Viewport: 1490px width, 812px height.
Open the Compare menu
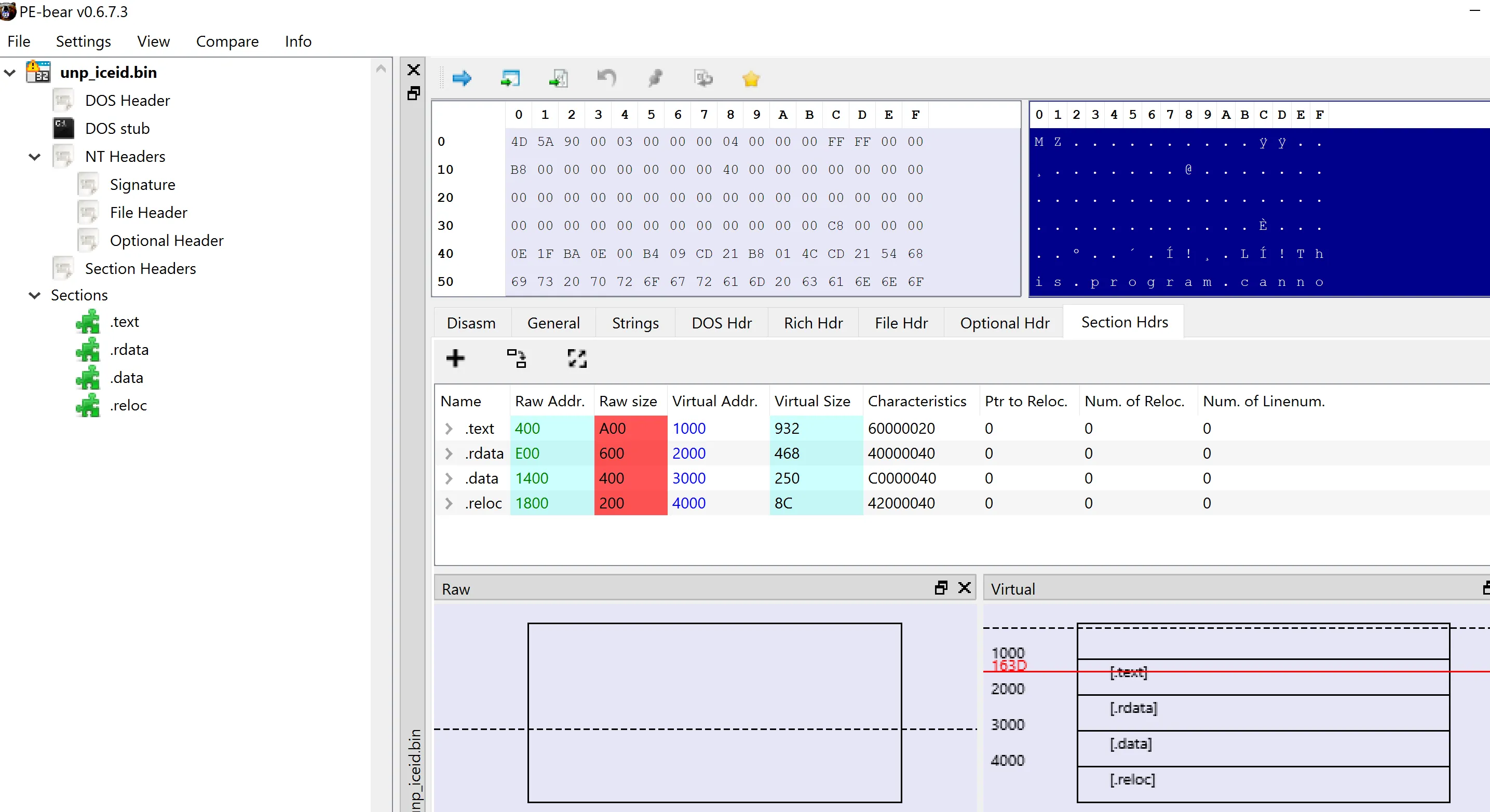[x=227, y=41]
